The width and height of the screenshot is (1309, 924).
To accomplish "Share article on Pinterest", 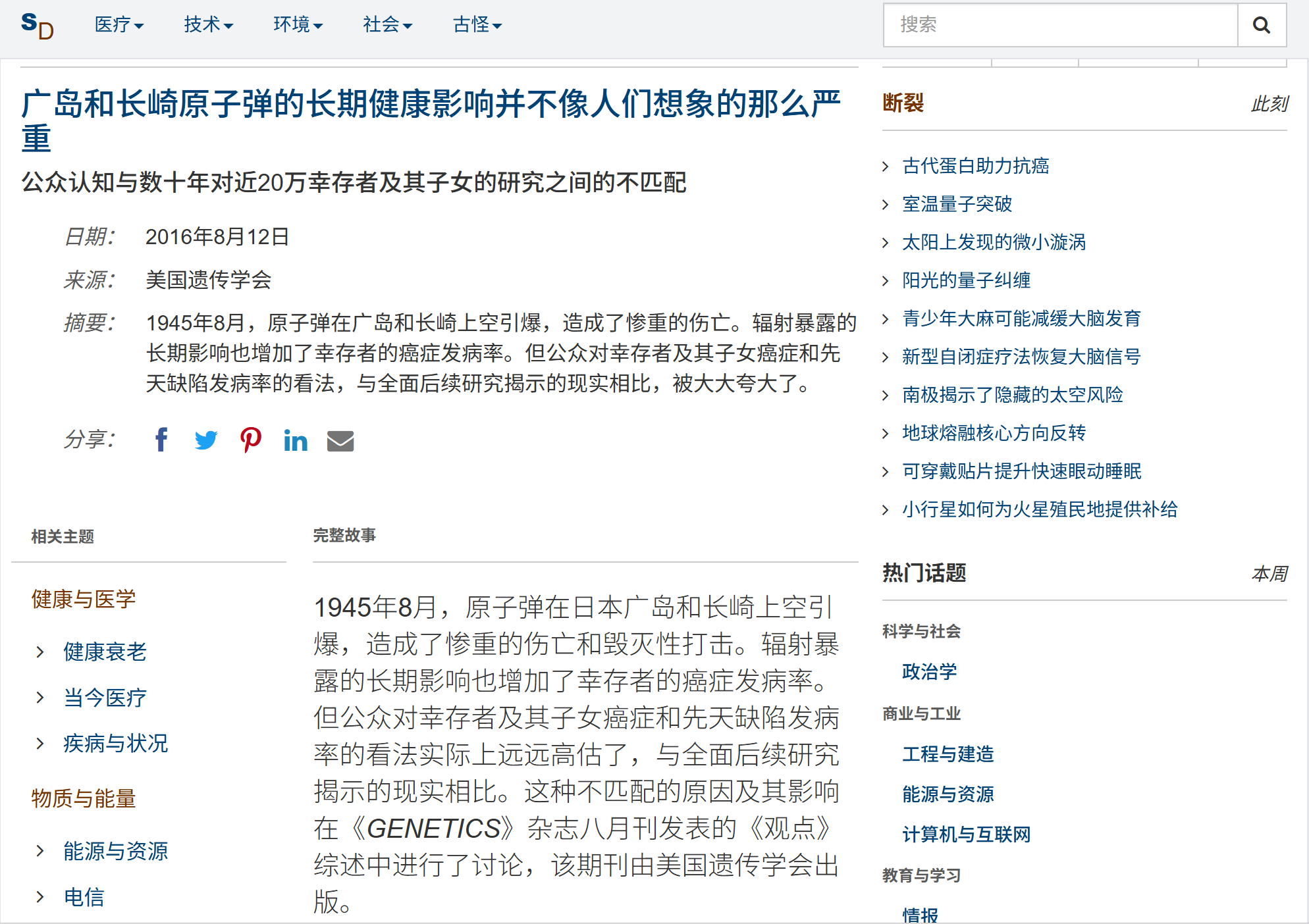I will 251,440.
